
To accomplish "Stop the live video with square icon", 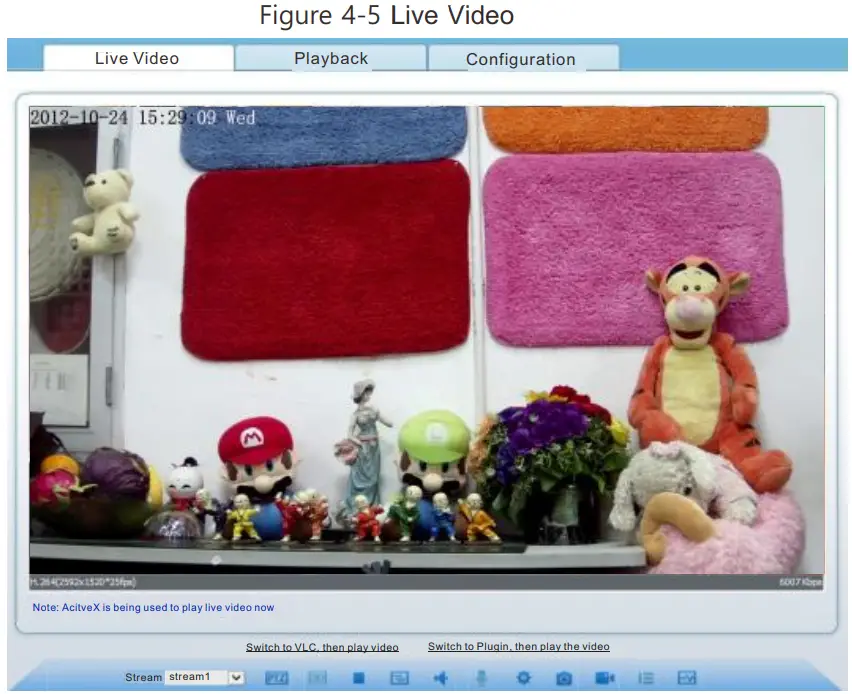I will click(359, 678).
